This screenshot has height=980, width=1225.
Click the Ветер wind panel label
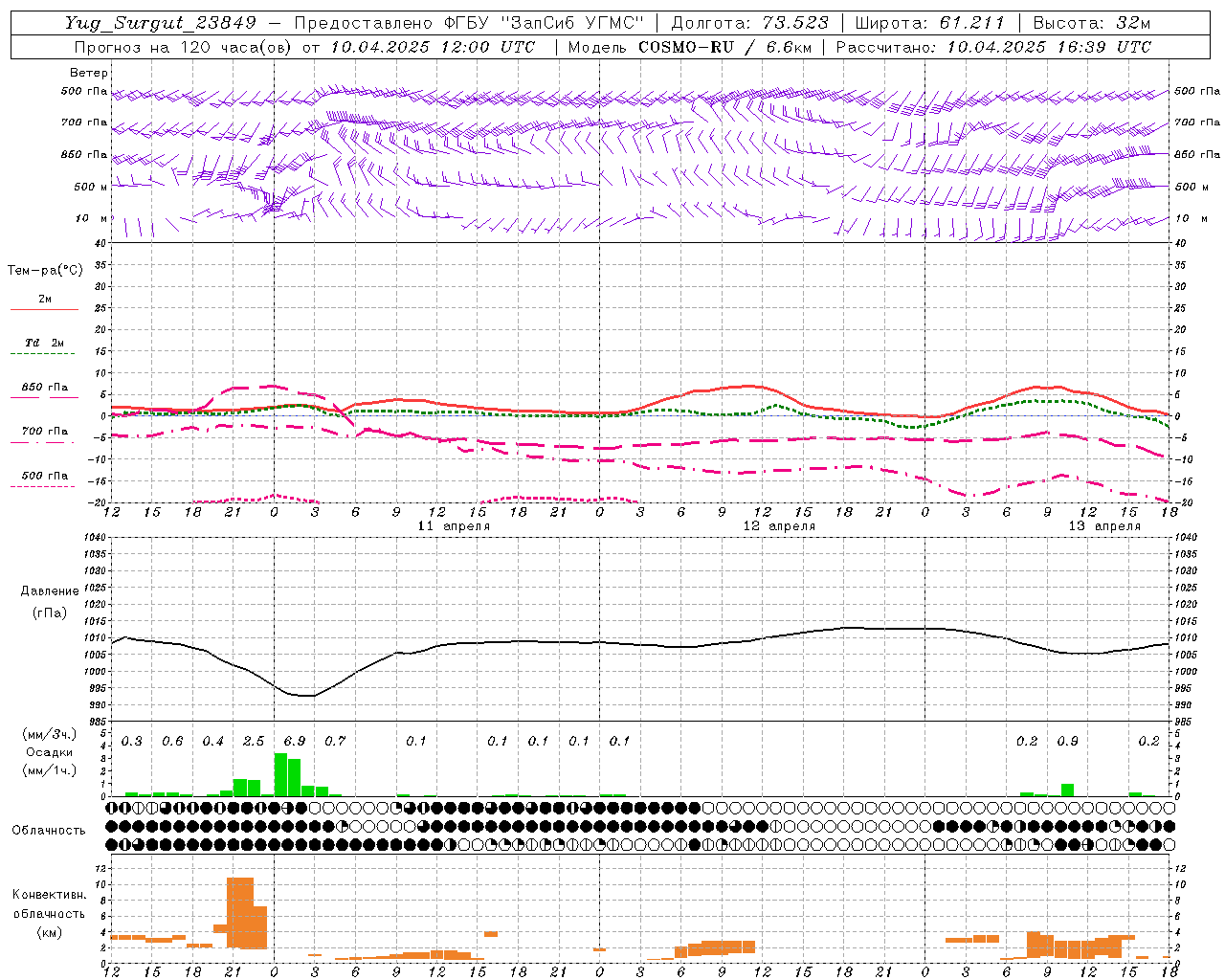(89, 73)
